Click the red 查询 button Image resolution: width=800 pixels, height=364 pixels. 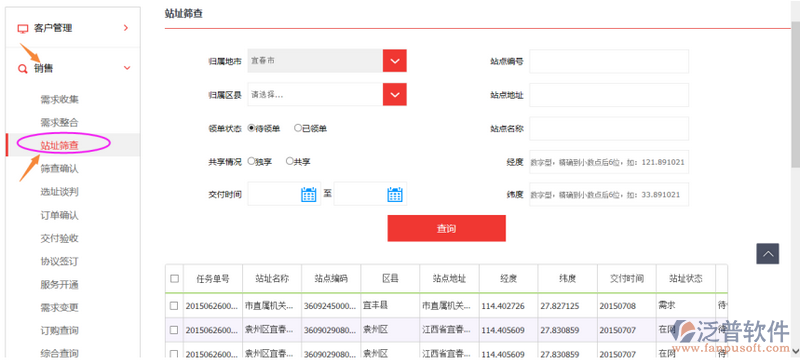[446, 228]
